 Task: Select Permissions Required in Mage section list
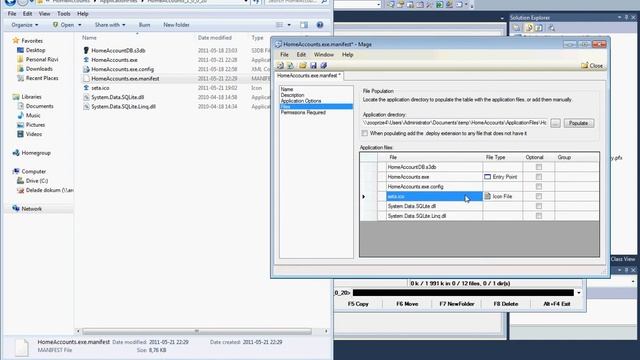[x=303, y=112]
